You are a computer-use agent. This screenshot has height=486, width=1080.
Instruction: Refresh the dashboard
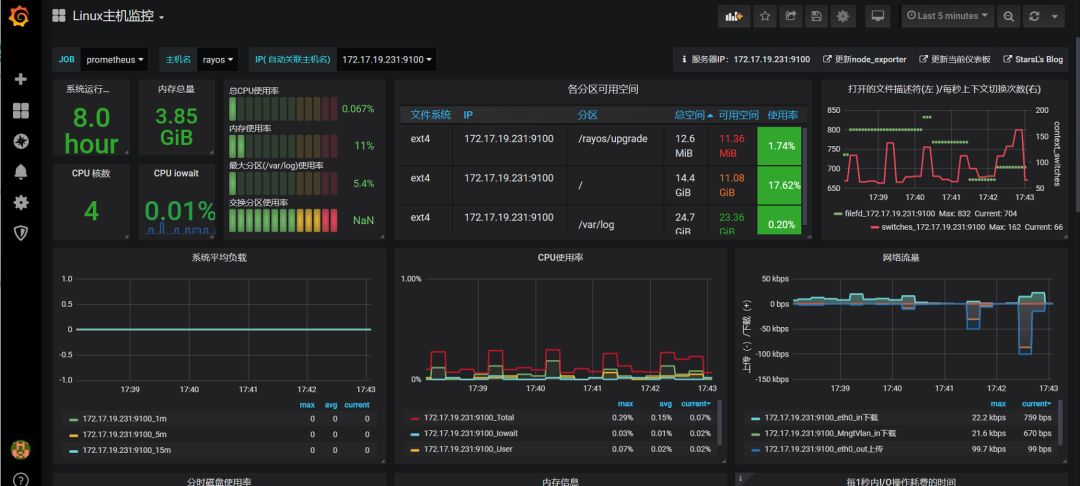pyautogui.click(x=1034, y=17)
